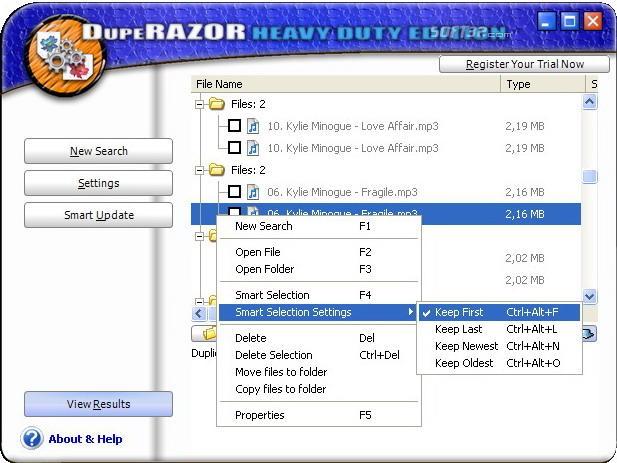This screenshot has width=617, height=463.
Task: Select Keep First option in submenu
Action: (499, 312)
